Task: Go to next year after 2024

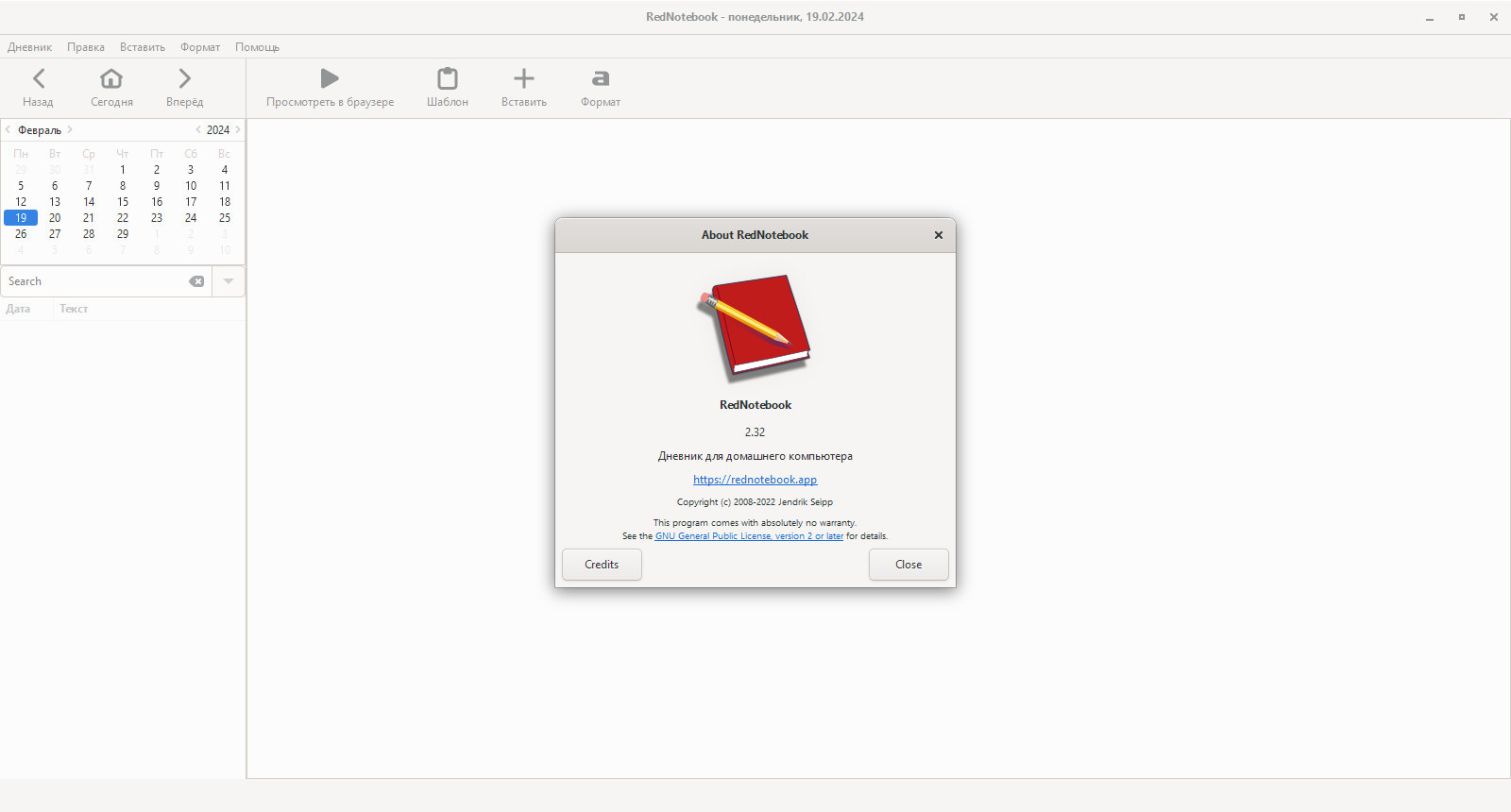Action: point(238,130)
